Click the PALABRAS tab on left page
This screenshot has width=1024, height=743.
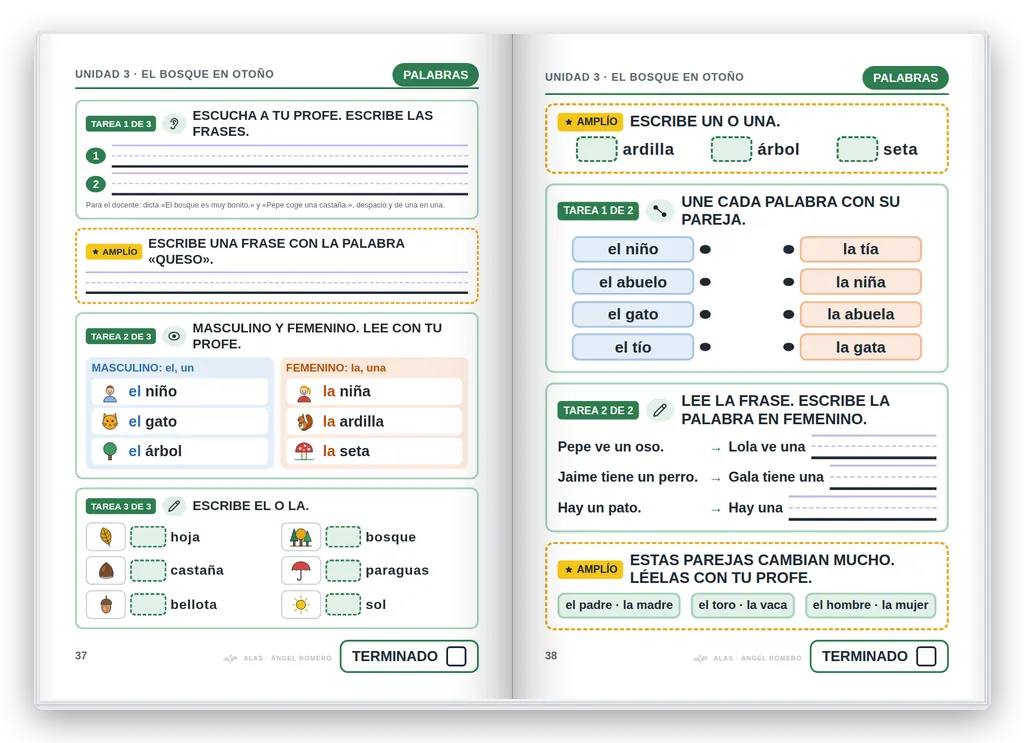pyautogui.click(x=436, y=75)
